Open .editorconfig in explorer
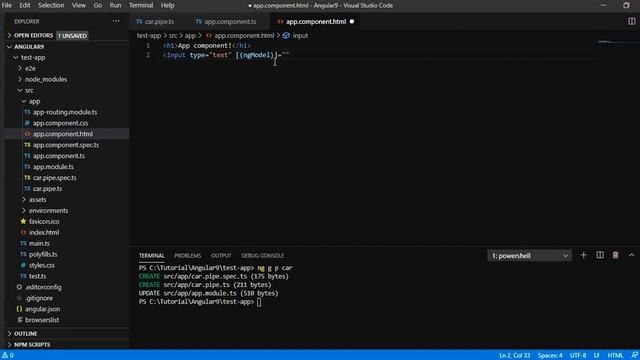Screen dimensions: 640x360 point(43,287)
